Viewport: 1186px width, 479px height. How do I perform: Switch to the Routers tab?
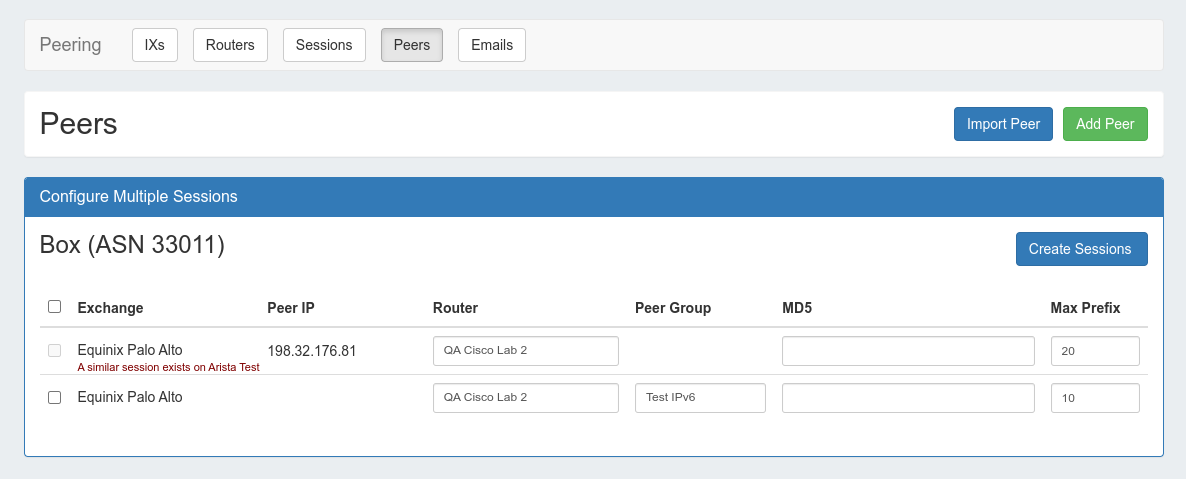pyautogui.click(x=230, y=45)
